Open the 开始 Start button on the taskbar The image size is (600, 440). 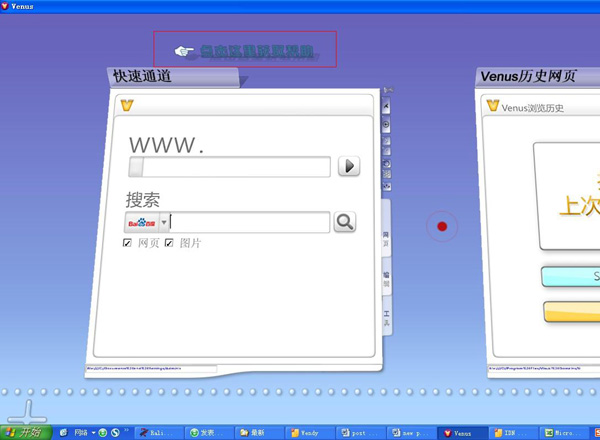pos(26,432)
